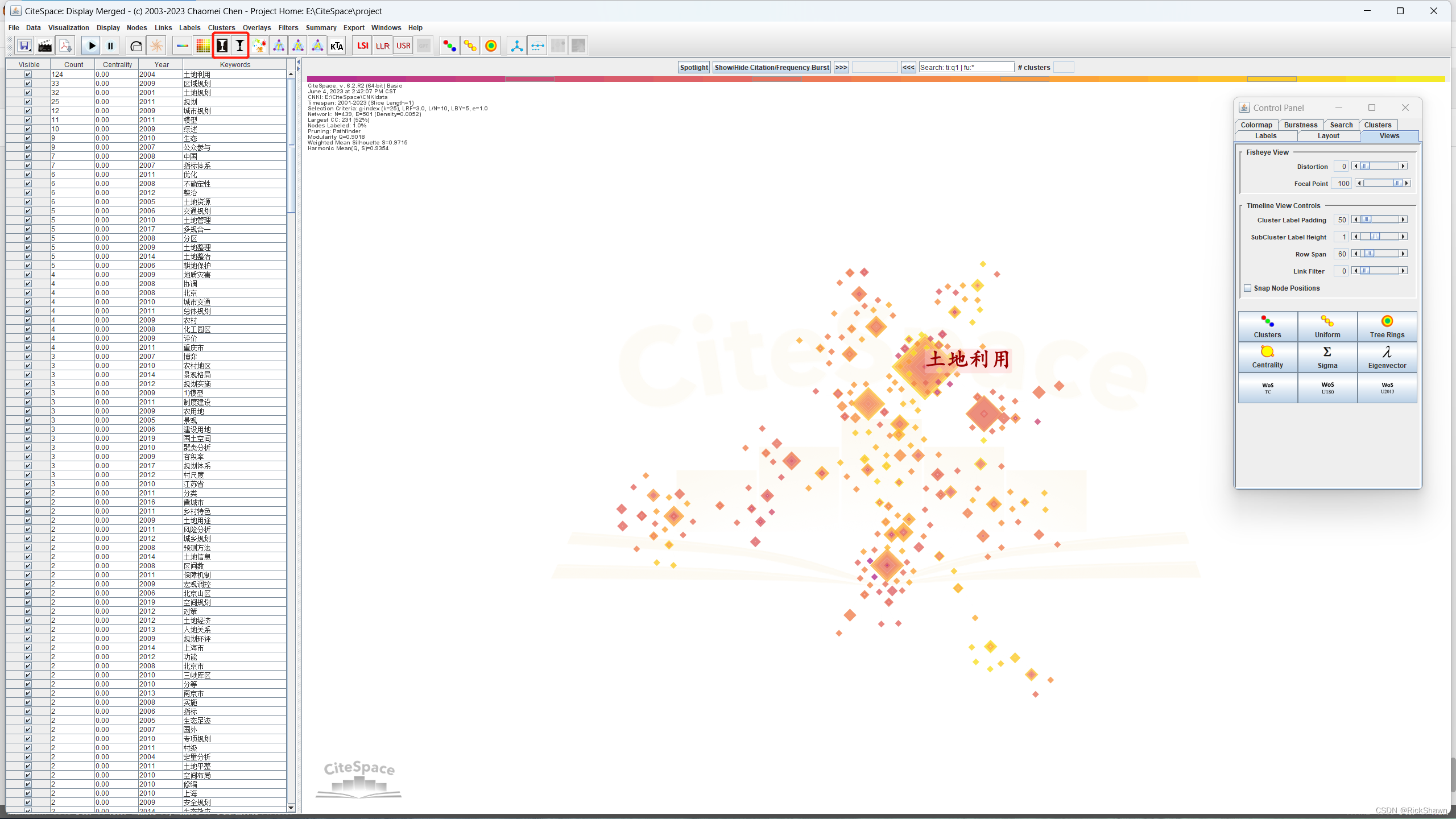
Task: Select the Sigma node sizing icon
Action: tap(1327, 356)
